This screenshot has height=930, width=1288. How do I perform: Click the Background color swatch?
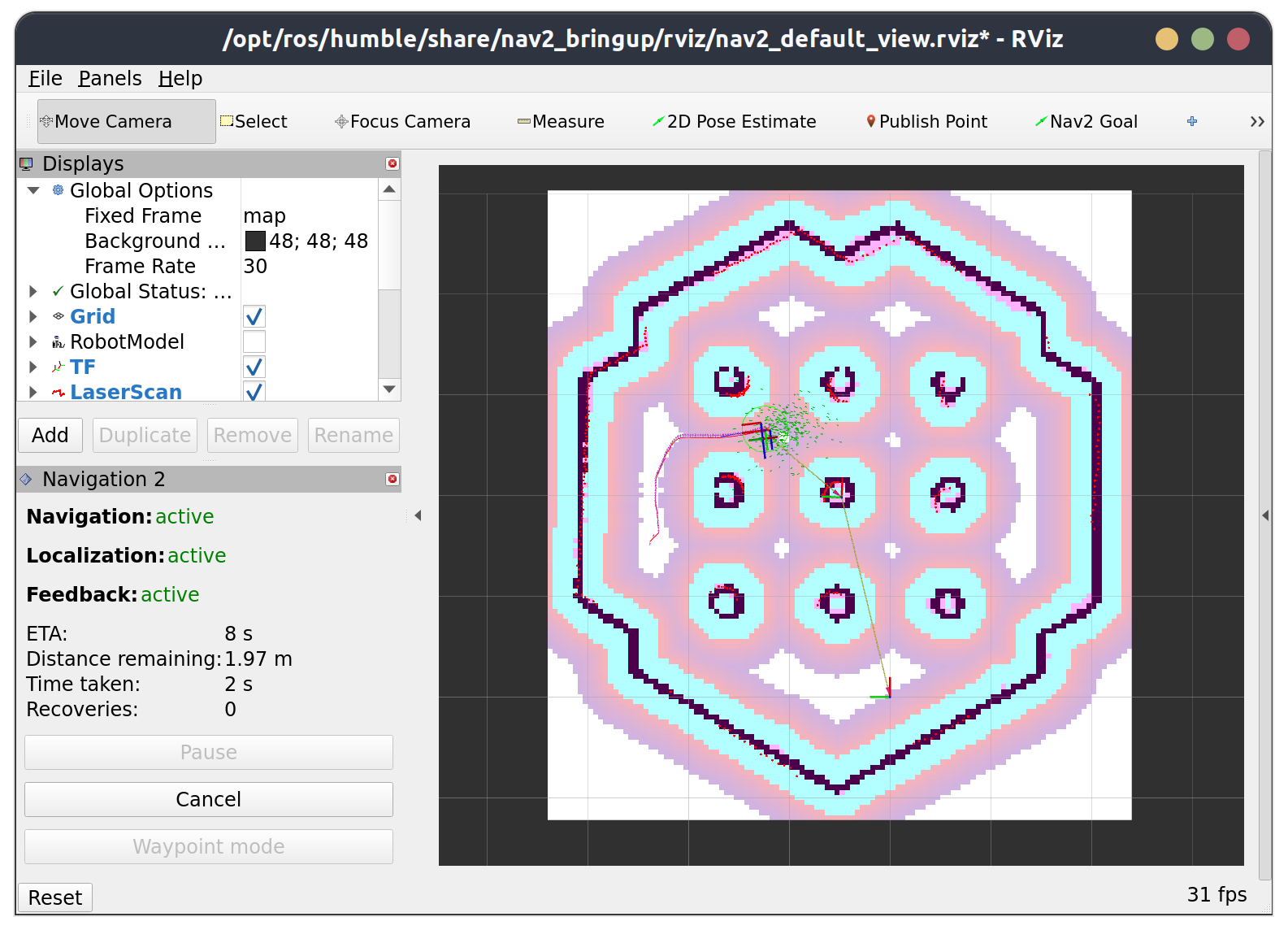255,241
